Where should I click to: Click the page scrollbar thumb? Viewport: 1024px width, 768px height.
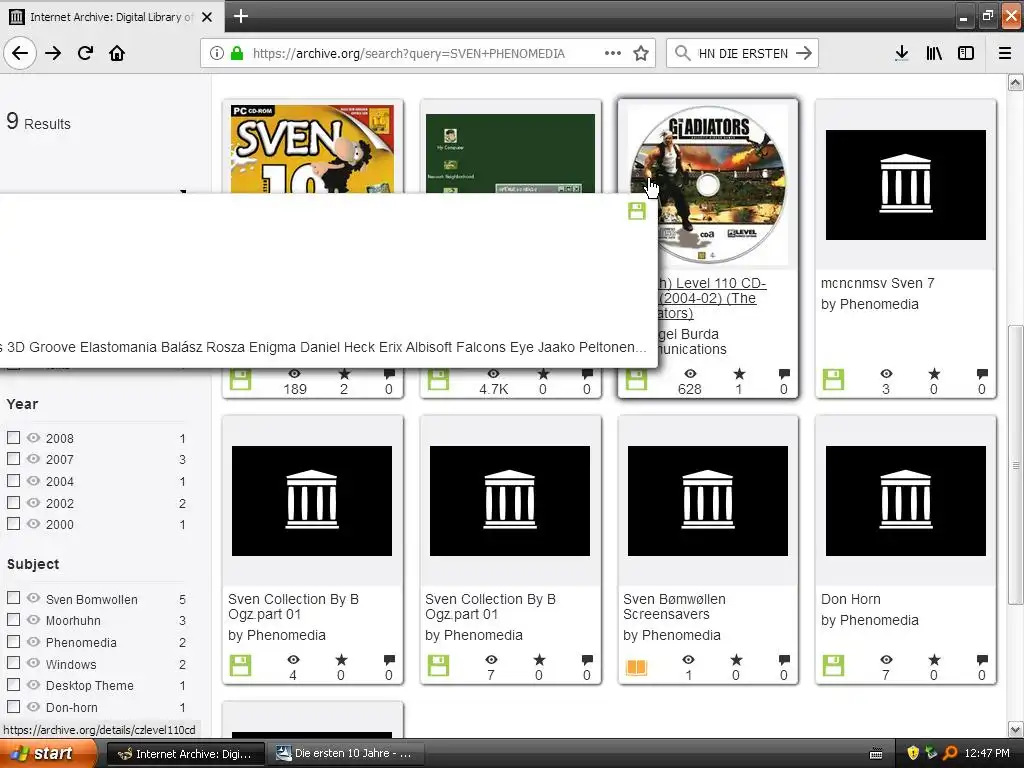click(x=1015, y=465)
